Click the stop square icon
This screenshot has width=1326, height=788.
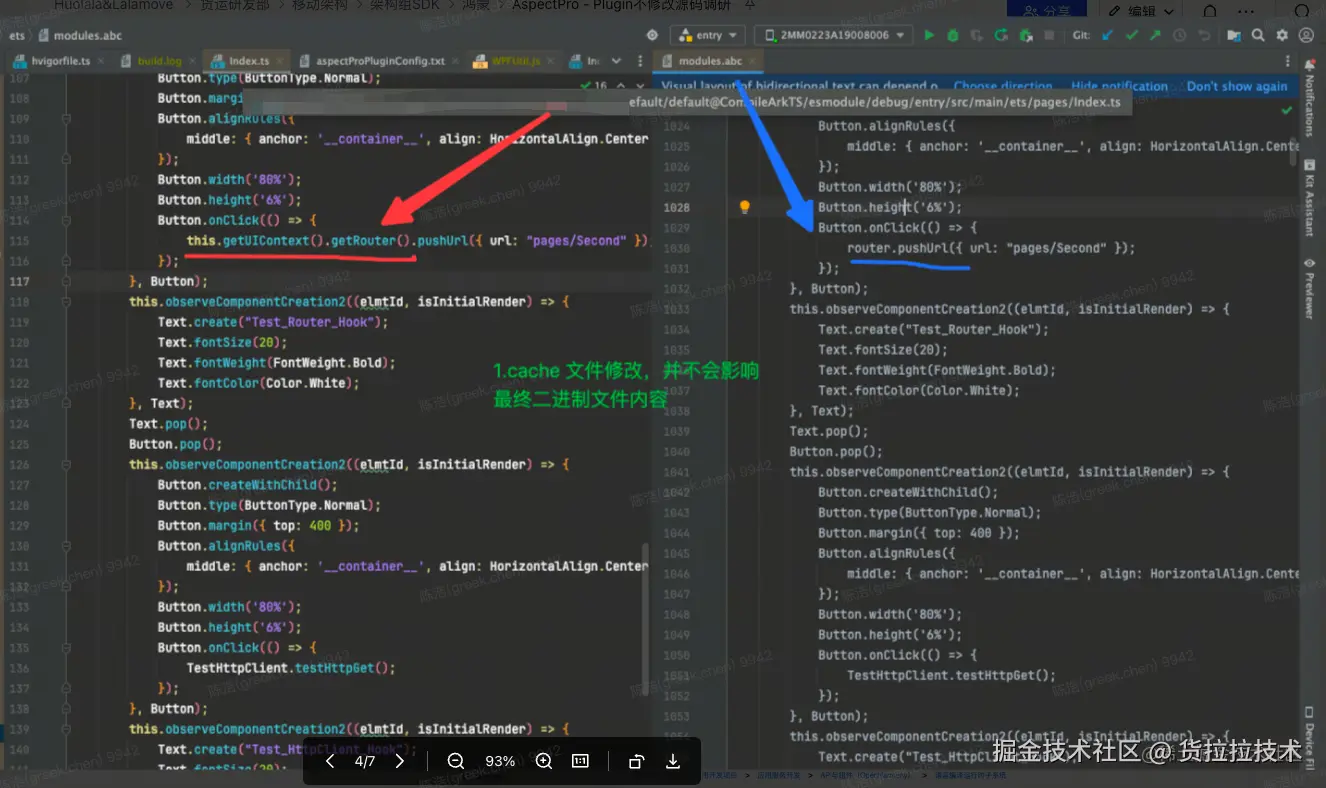tap(1048, 35)
